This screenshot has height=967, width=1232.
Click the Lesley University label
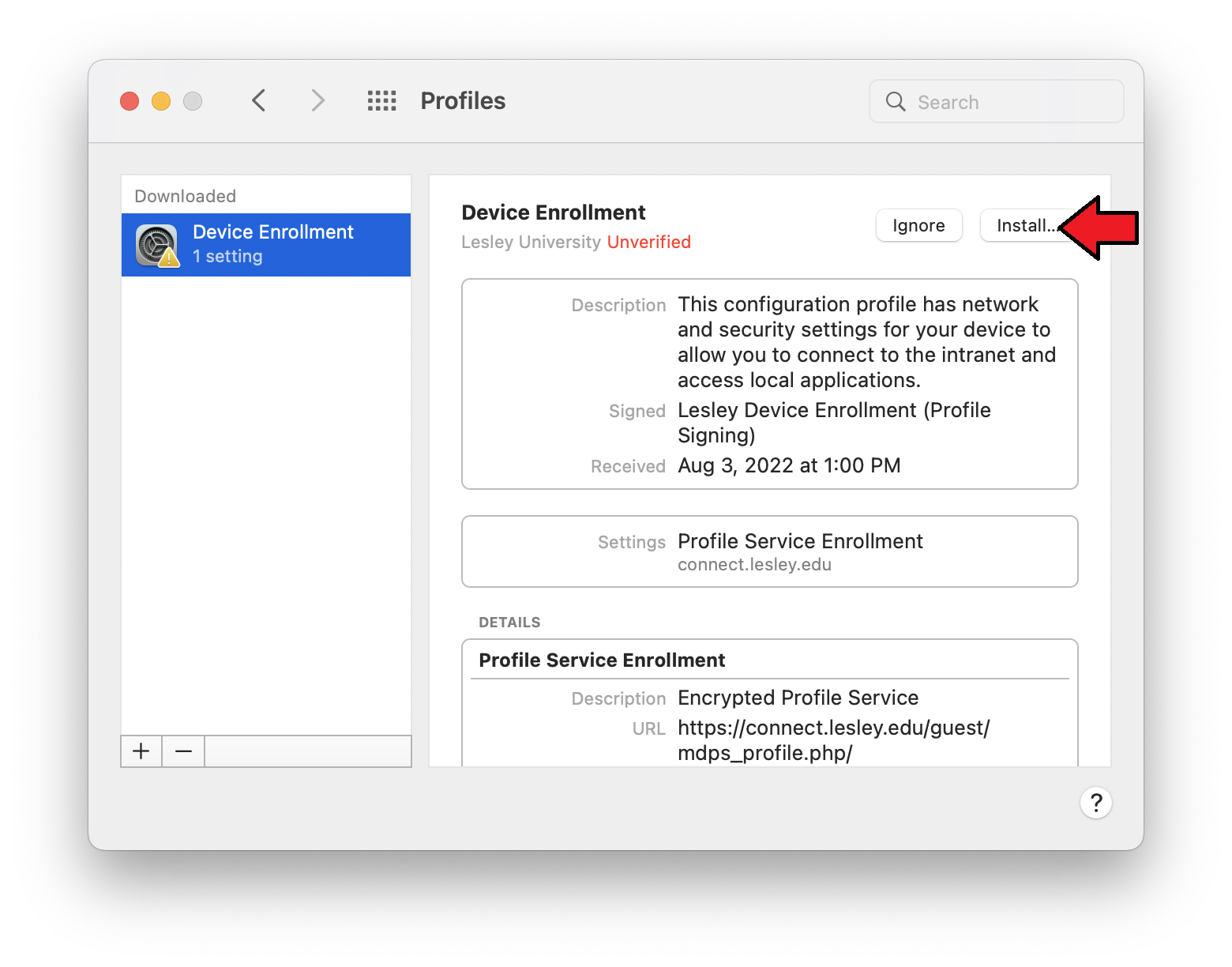coord(531,242)
